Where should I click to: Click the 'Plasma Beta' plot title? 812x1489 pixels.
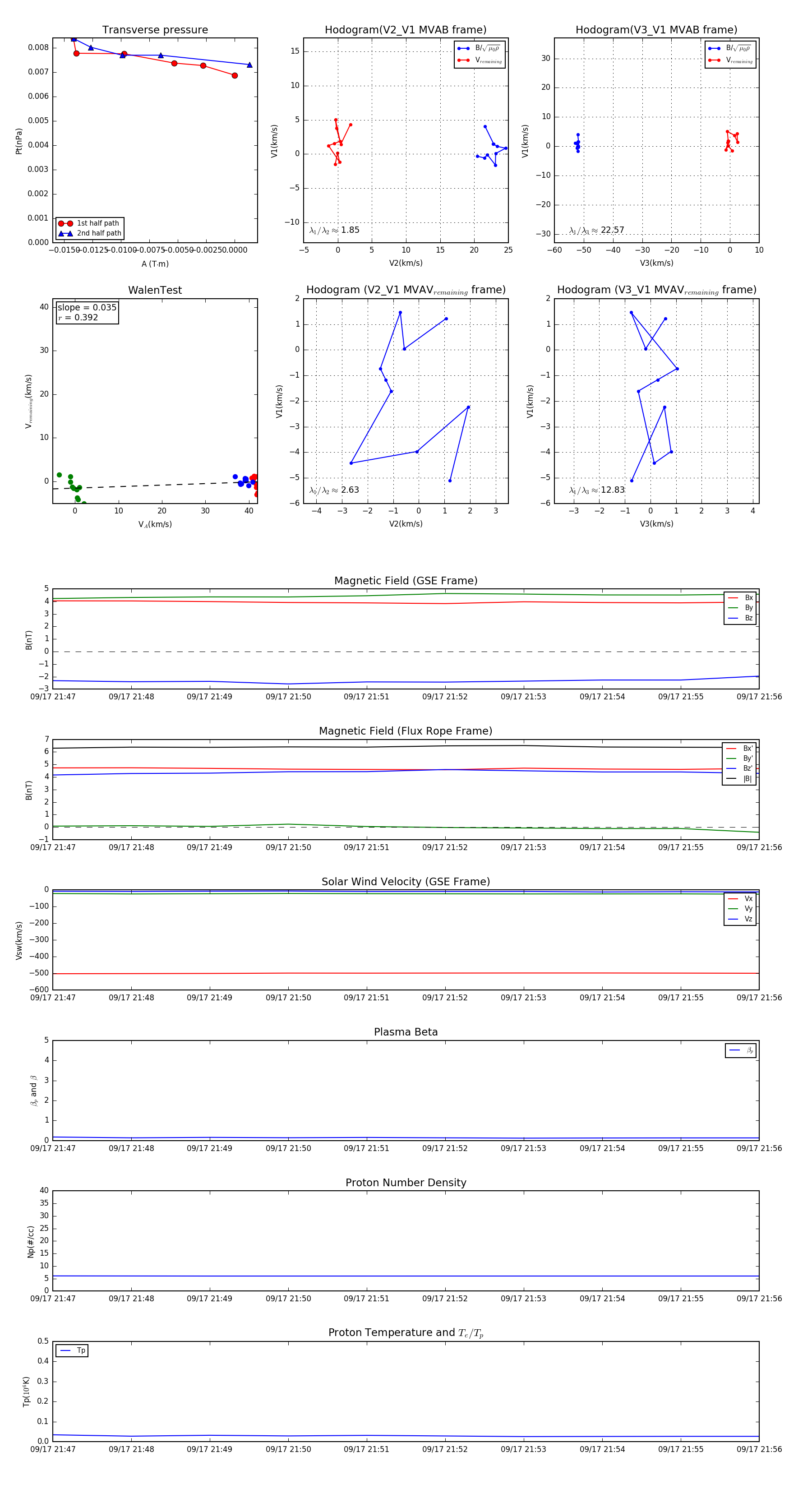tap(406, 1032)
